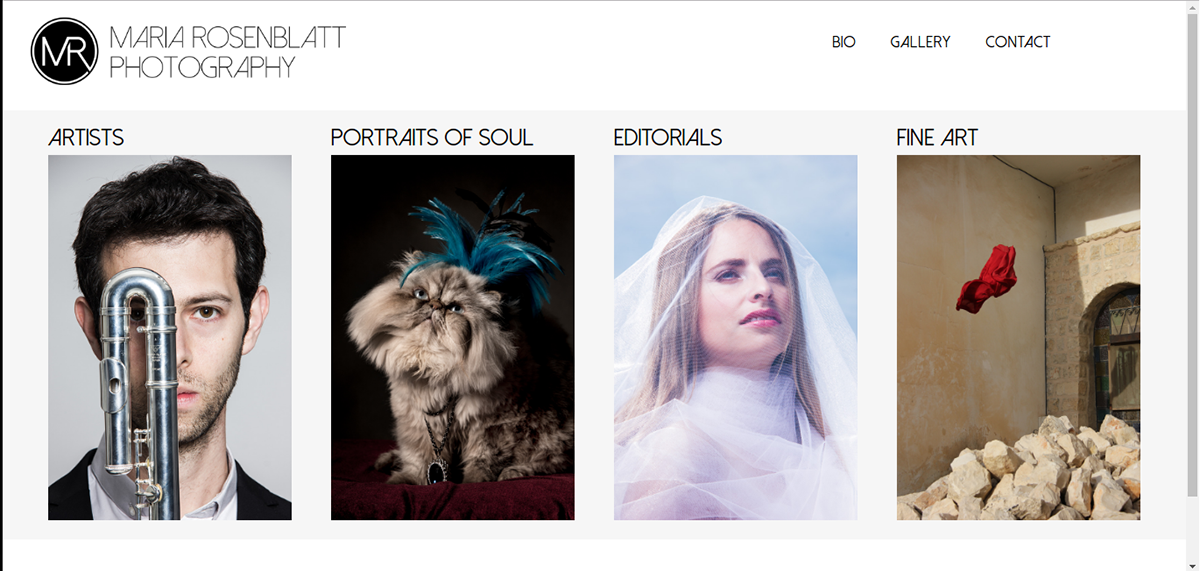Screen dimensions: 1200x571
Task: Open the GALLERY menu item
Action: coord(920,42)
